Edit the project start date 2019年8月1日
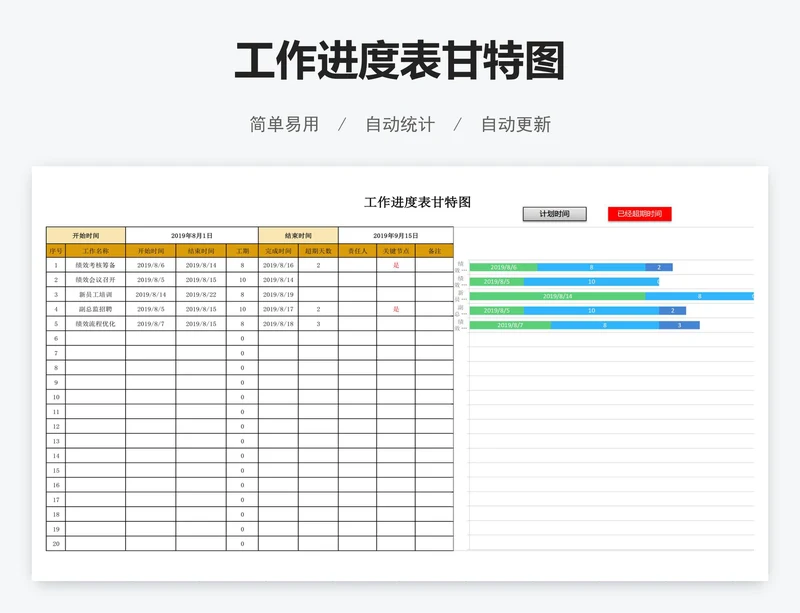This screenshot has width=800, height=613. coord(192,235)
